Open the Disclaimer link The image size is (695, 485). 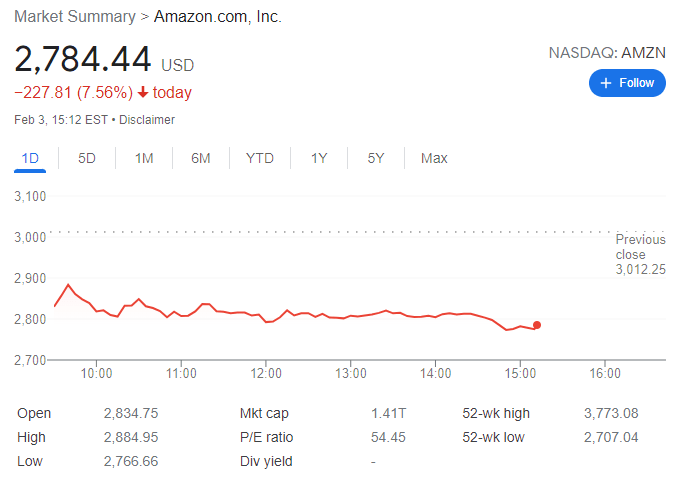click(x=150, y=120)
